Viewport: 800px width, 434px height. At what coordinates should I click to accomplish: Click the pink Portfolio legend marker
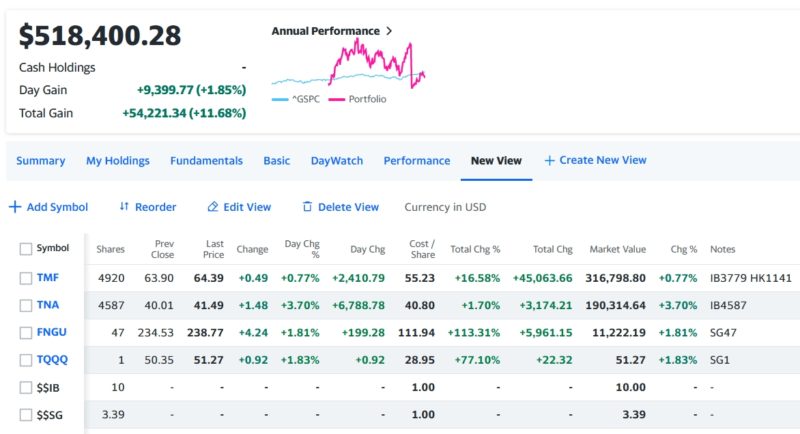point(337,99)
